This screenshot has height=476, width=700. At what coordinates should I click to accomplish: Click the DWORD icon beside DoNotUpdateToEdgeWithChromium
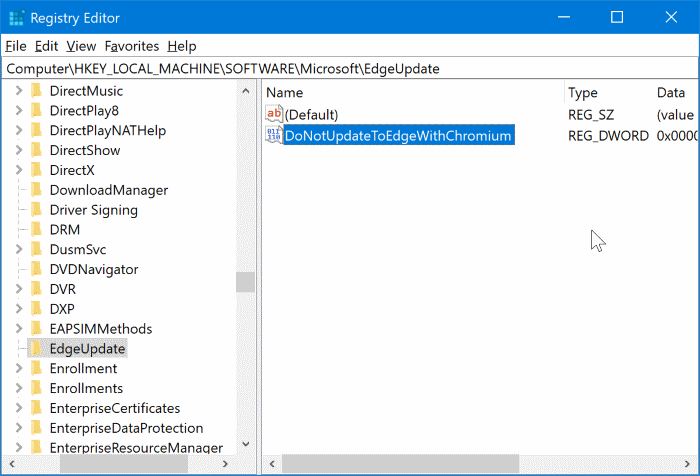pos(274,135)
